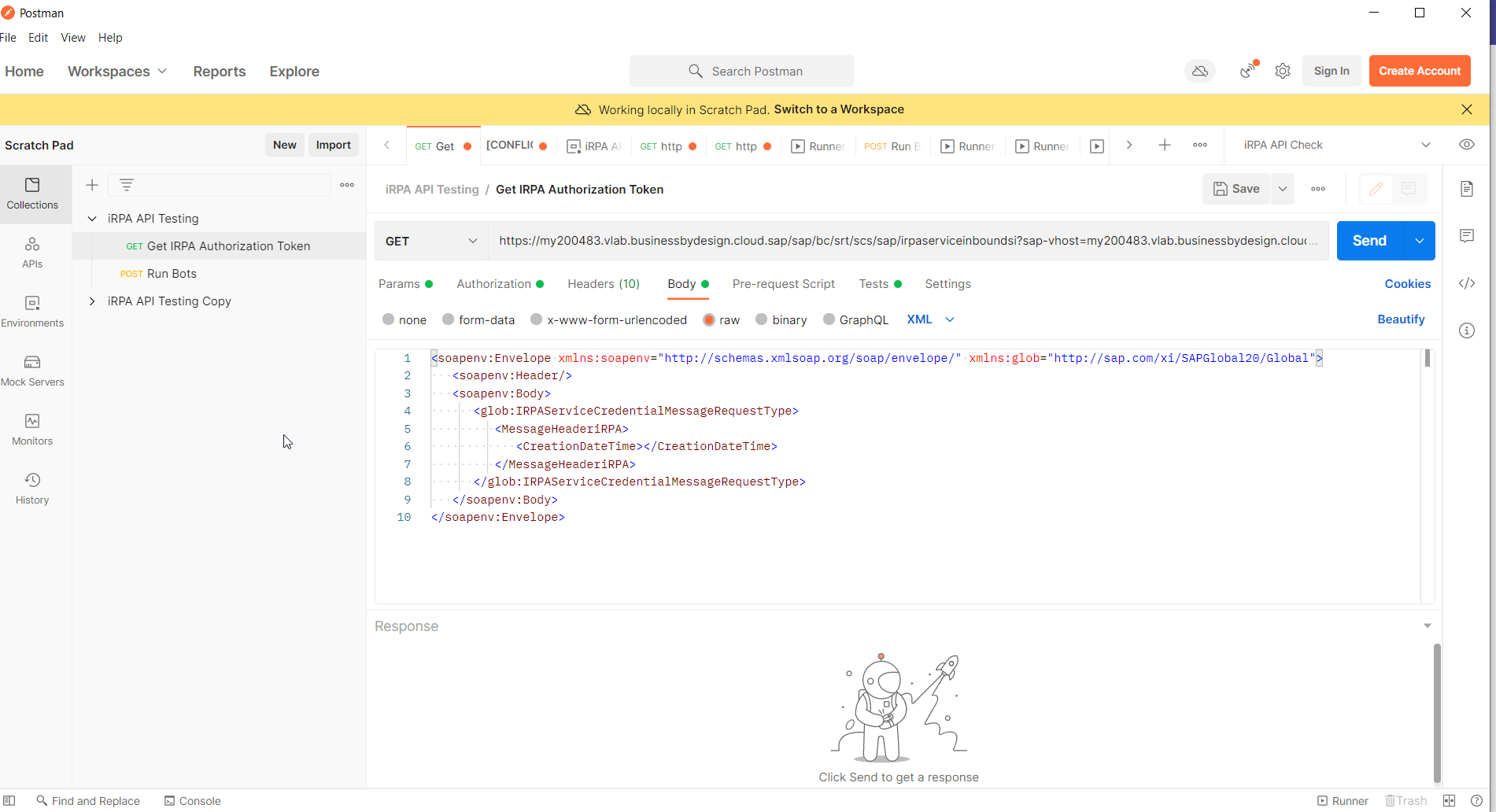Open the Help menu

110,38
